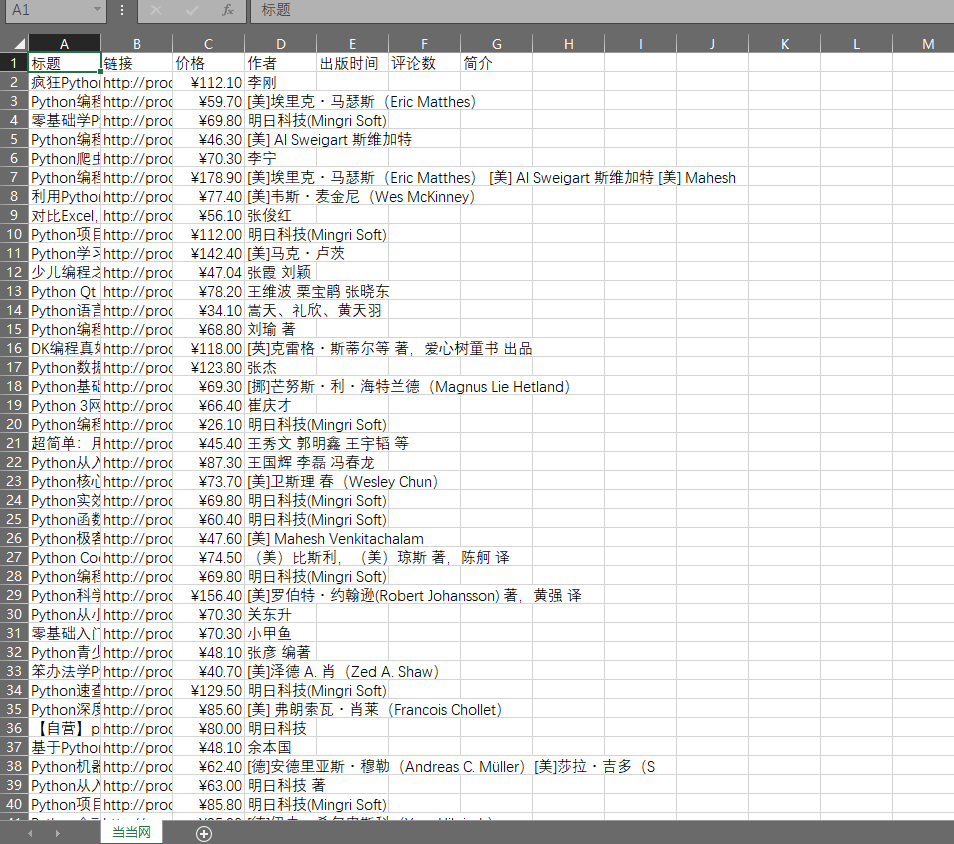954x844 pixels.
Task: Select column G header
Action: tap(496, 44)
